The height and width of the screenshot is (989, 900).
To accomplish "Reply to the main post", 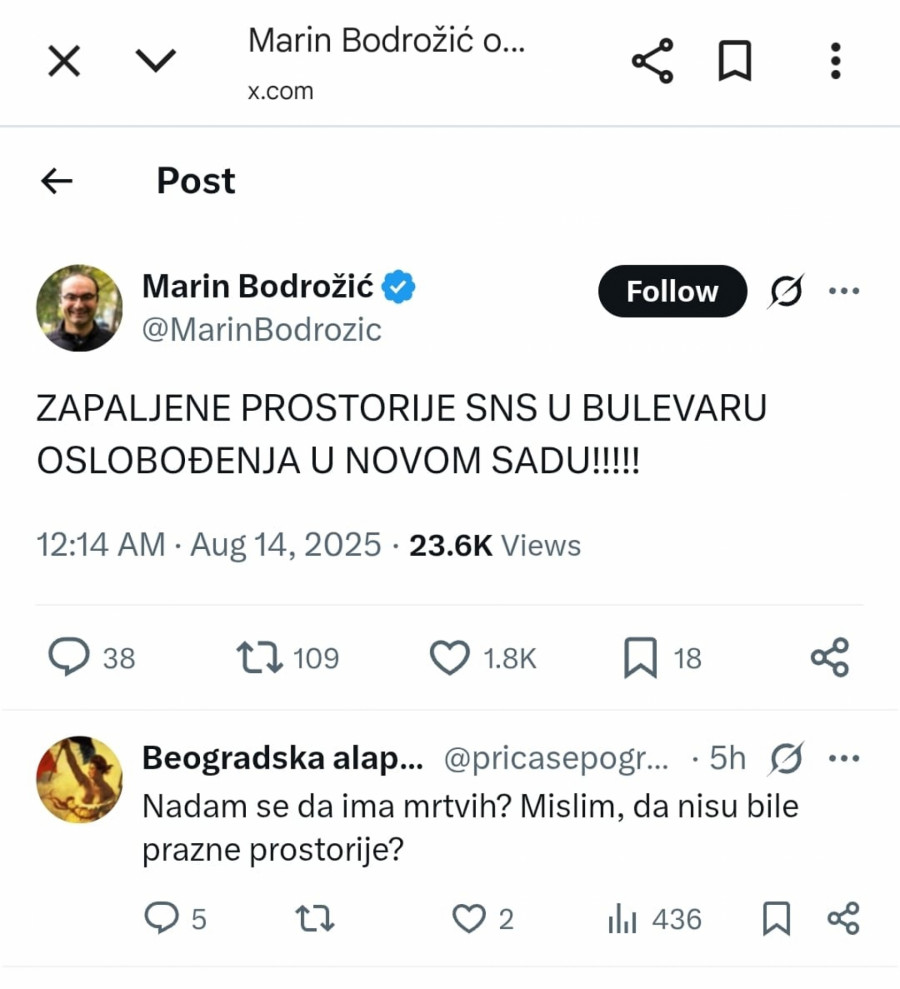I will click(69, 658).
